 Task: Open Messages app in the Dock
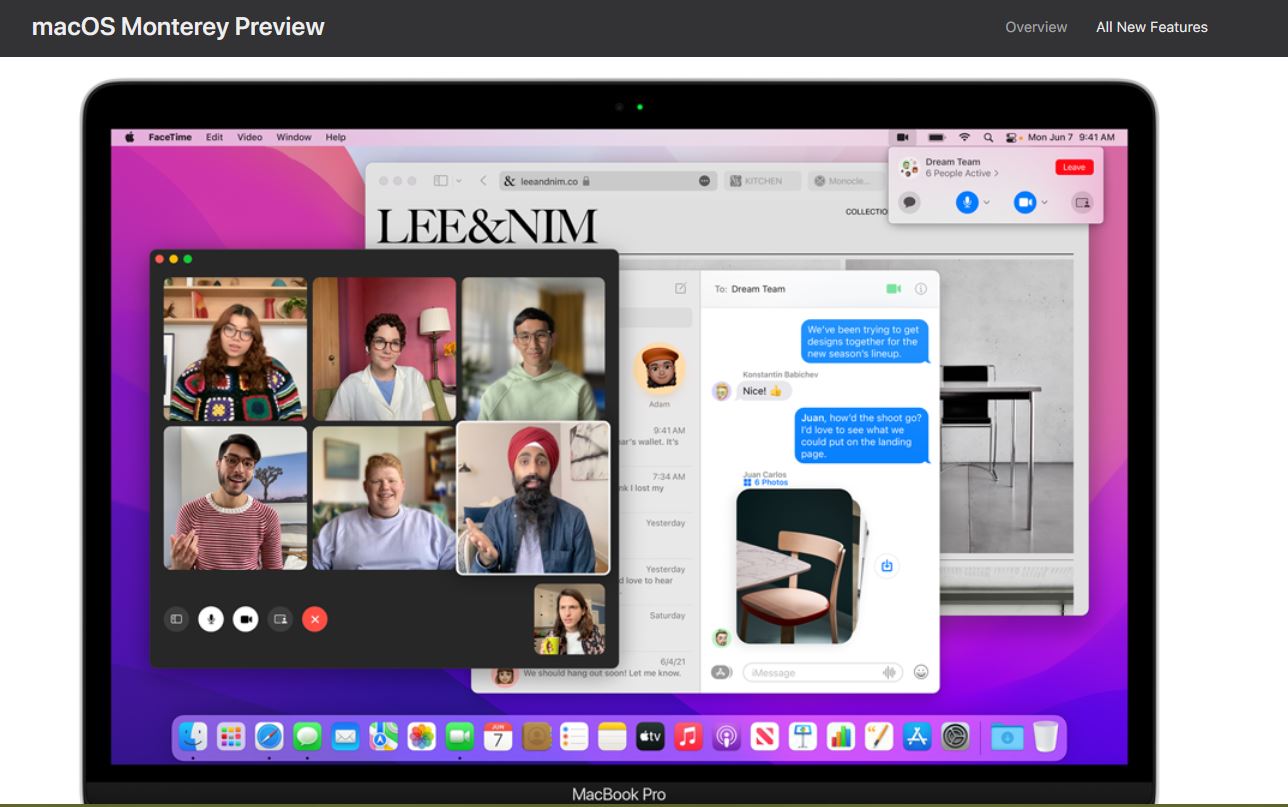pos(307,737)
